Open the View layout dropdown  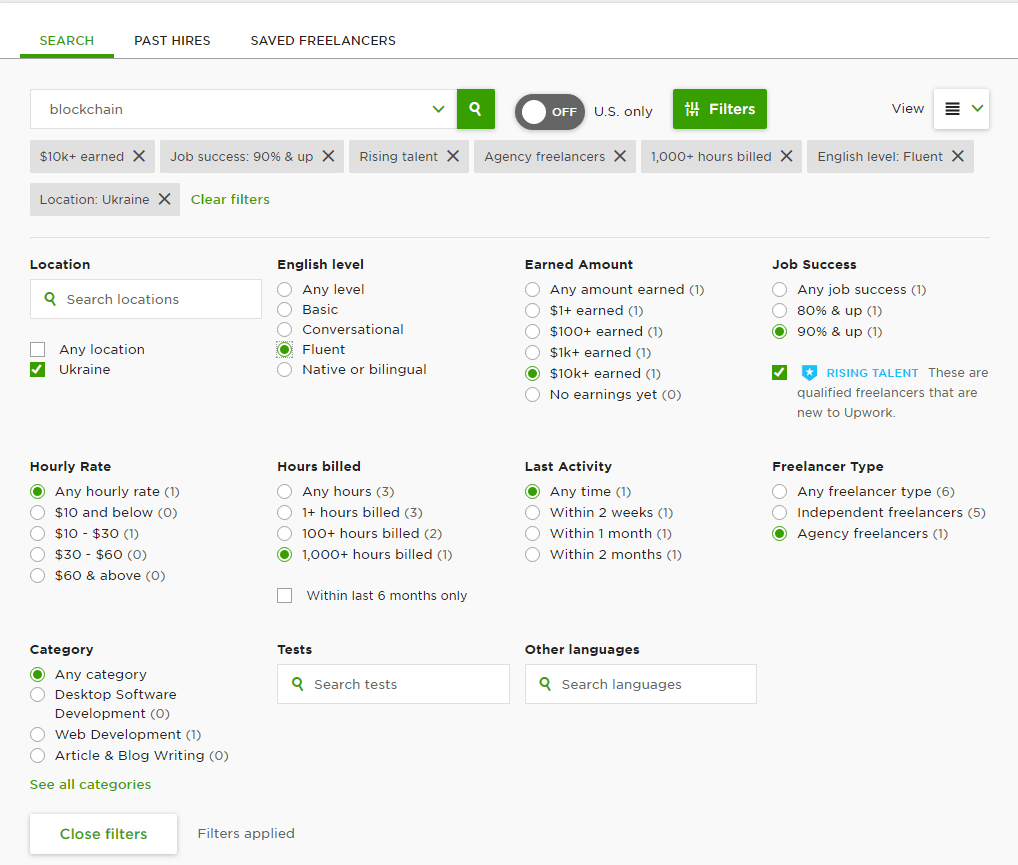point(961,109)
